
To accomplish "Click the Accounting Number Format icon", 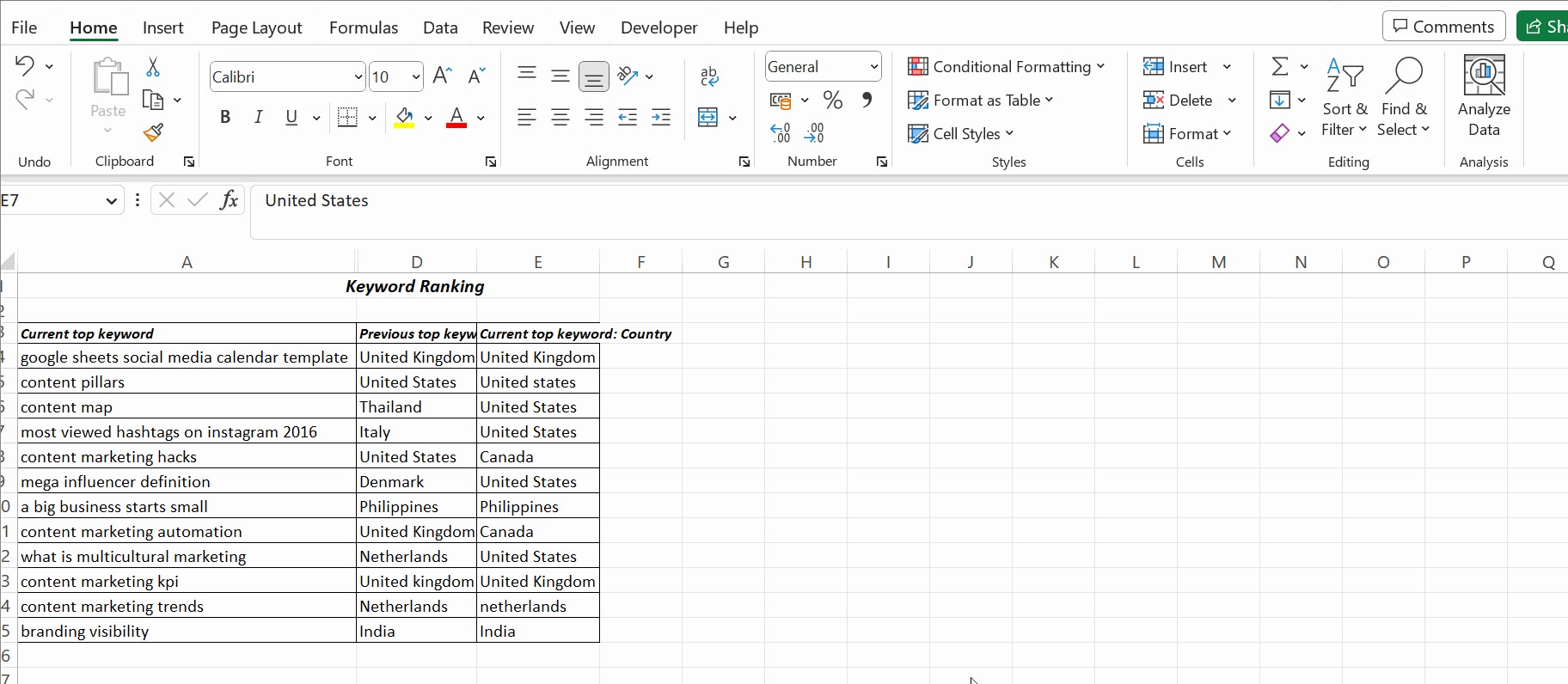I will point(781,101).
